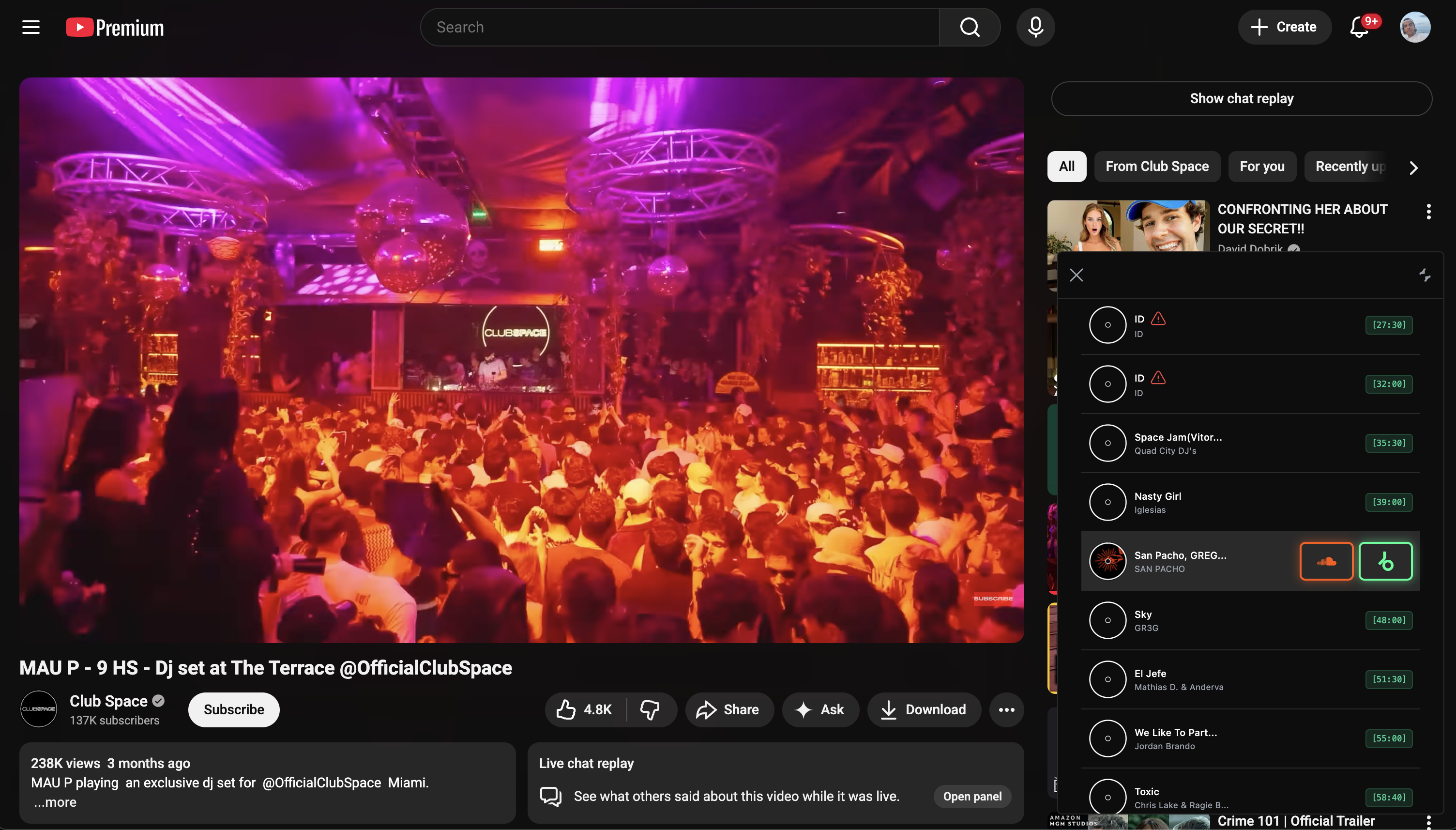The image size is (1456, 830).
Task: Collapse the tracklist panel via the arrows icon
Action: 1425,276
